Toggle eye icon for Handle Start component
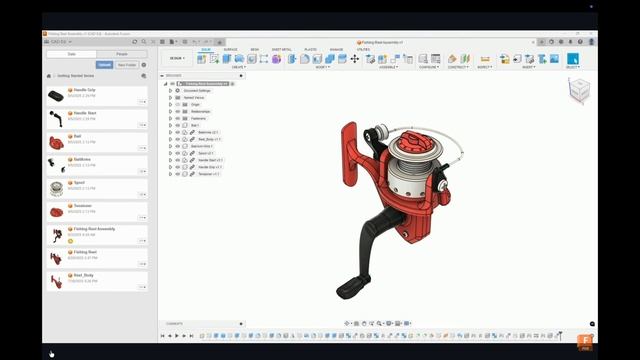The height and width of the screenshot is (360, 640). coord(178,160)
